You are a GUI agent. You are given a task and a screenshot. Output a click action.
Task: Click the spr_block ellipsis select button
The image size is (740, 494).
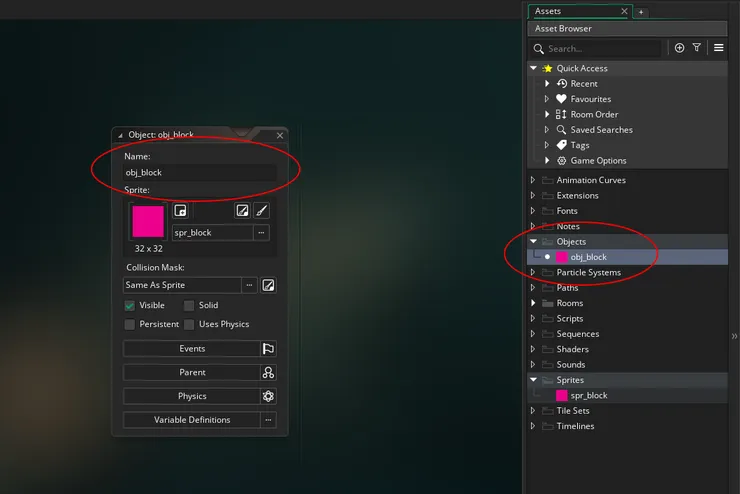pyautogui.click(x=261, y=233)
